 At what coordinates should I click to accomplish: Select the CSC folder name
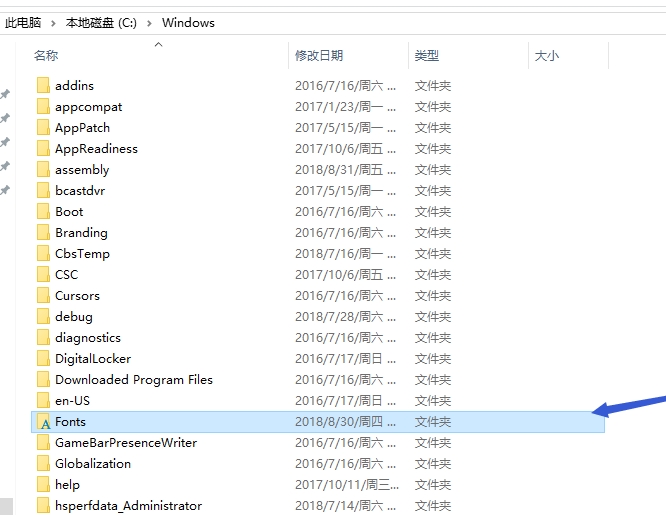(x=67, y=274)
